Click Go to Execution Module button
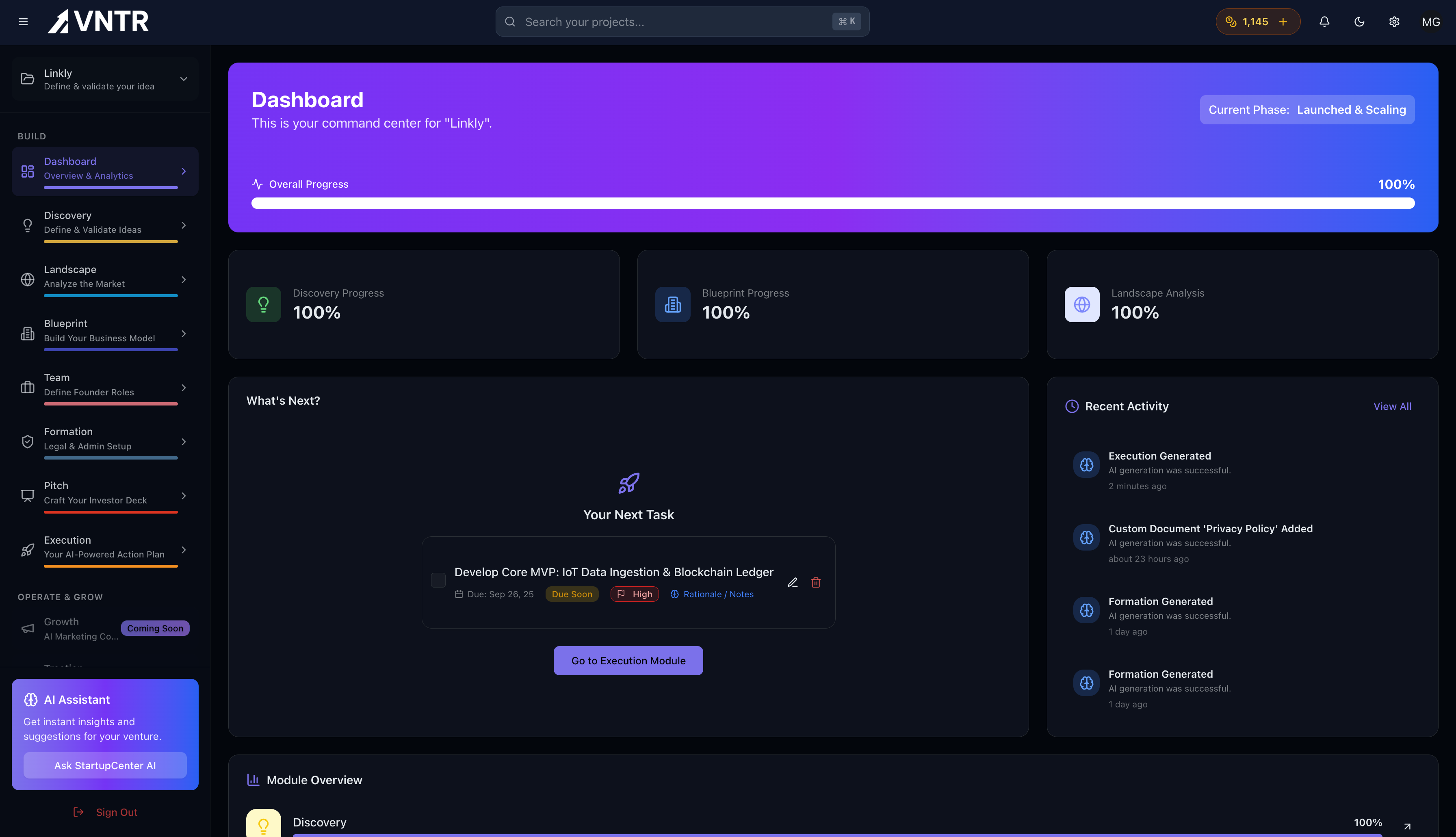The image size is (1456, 837). pyautogui.click(x=628, y=660)
